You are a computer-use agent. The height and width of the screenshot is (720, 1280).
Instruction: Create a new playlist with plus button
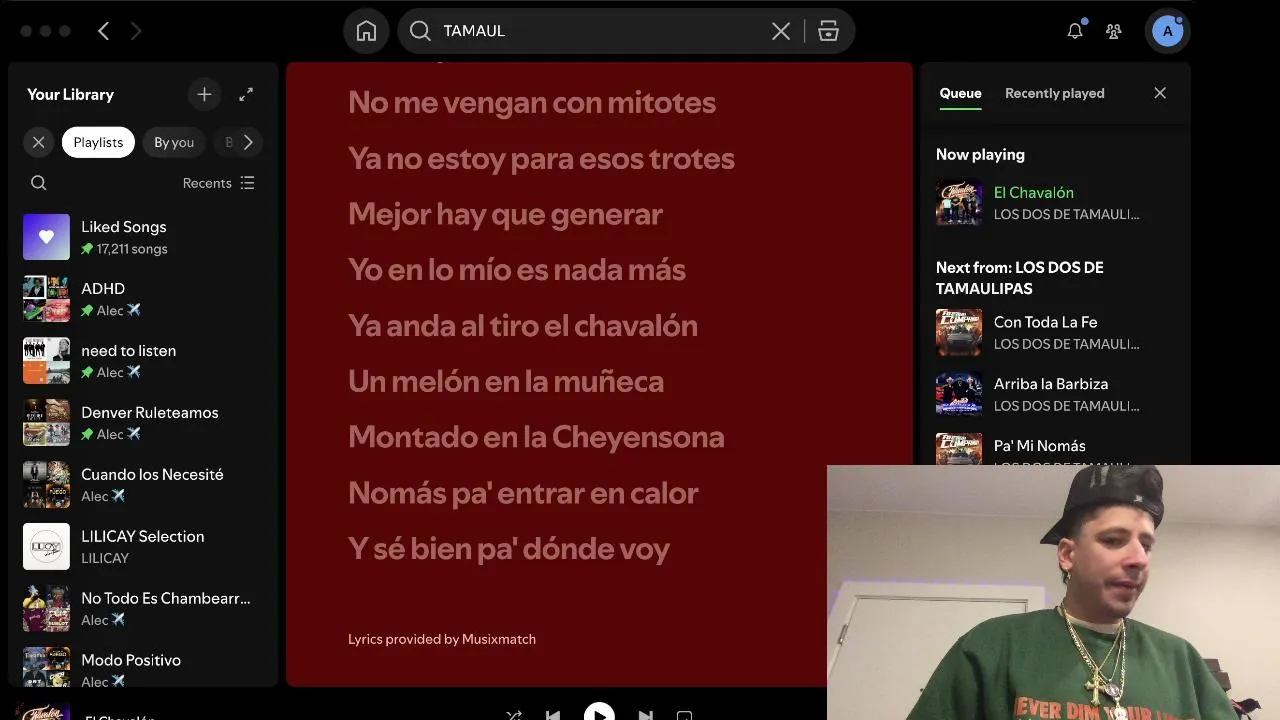[204, 94]
